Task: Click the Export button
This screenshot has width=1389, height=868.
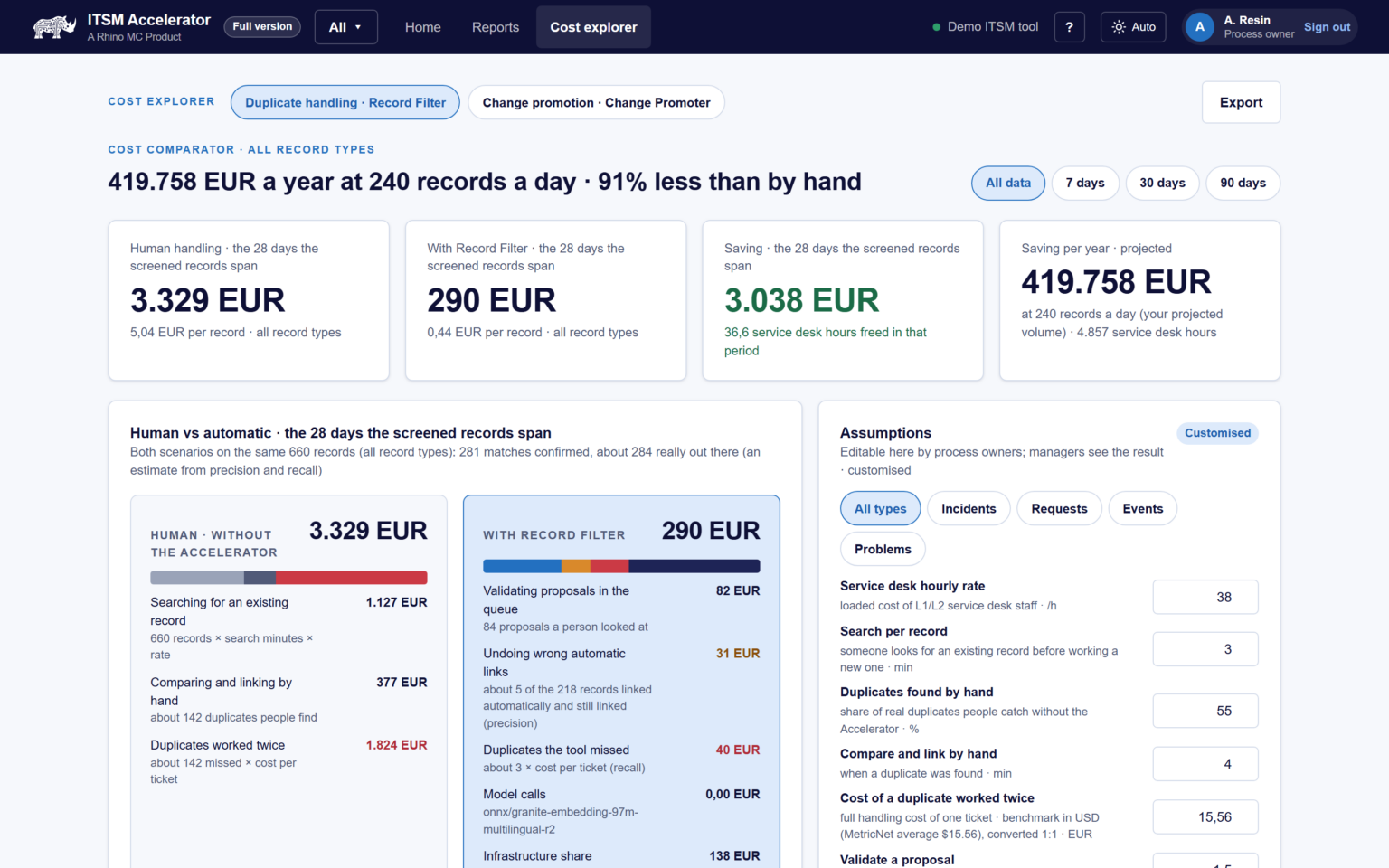Action: point(1241,102)
